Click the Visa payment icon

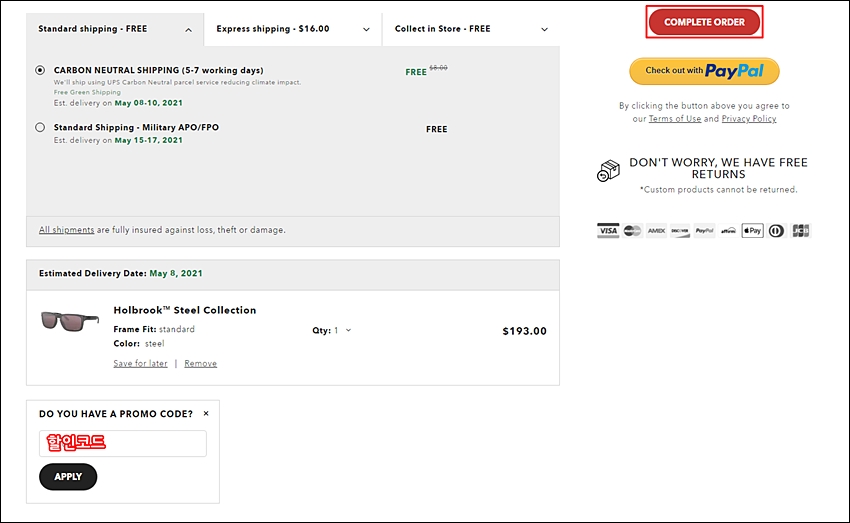tap(608, 231)
